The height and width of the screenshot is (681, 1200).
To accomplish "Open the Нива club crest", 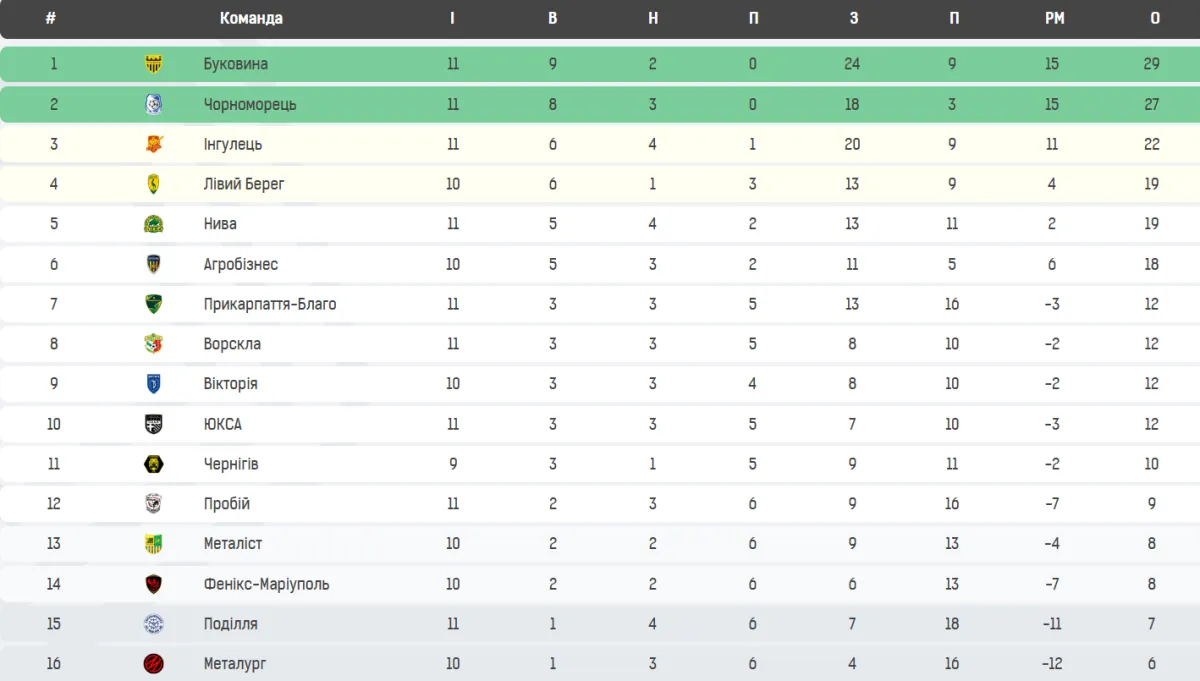I will click(153, 224).
